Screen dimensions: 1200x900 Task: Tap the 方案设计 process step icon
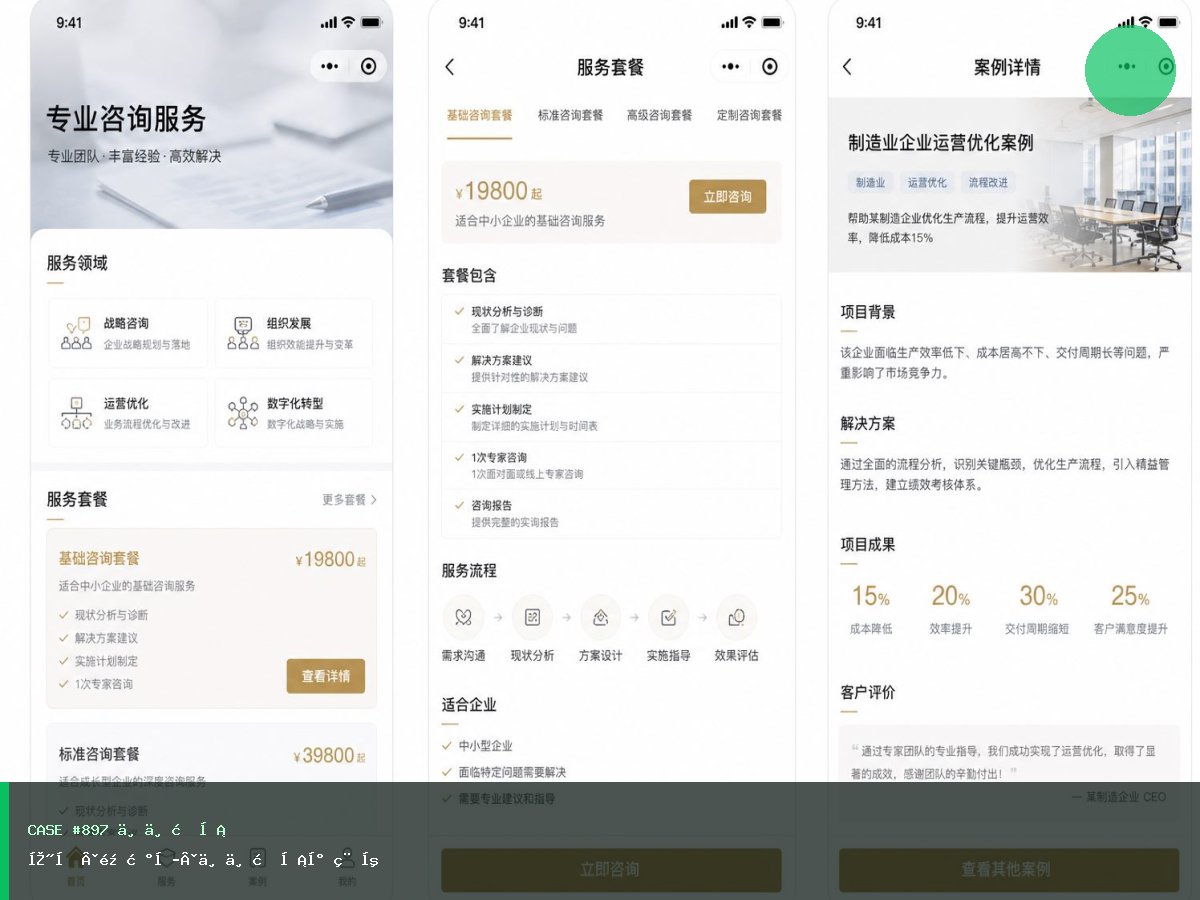(x=600, y=617)
